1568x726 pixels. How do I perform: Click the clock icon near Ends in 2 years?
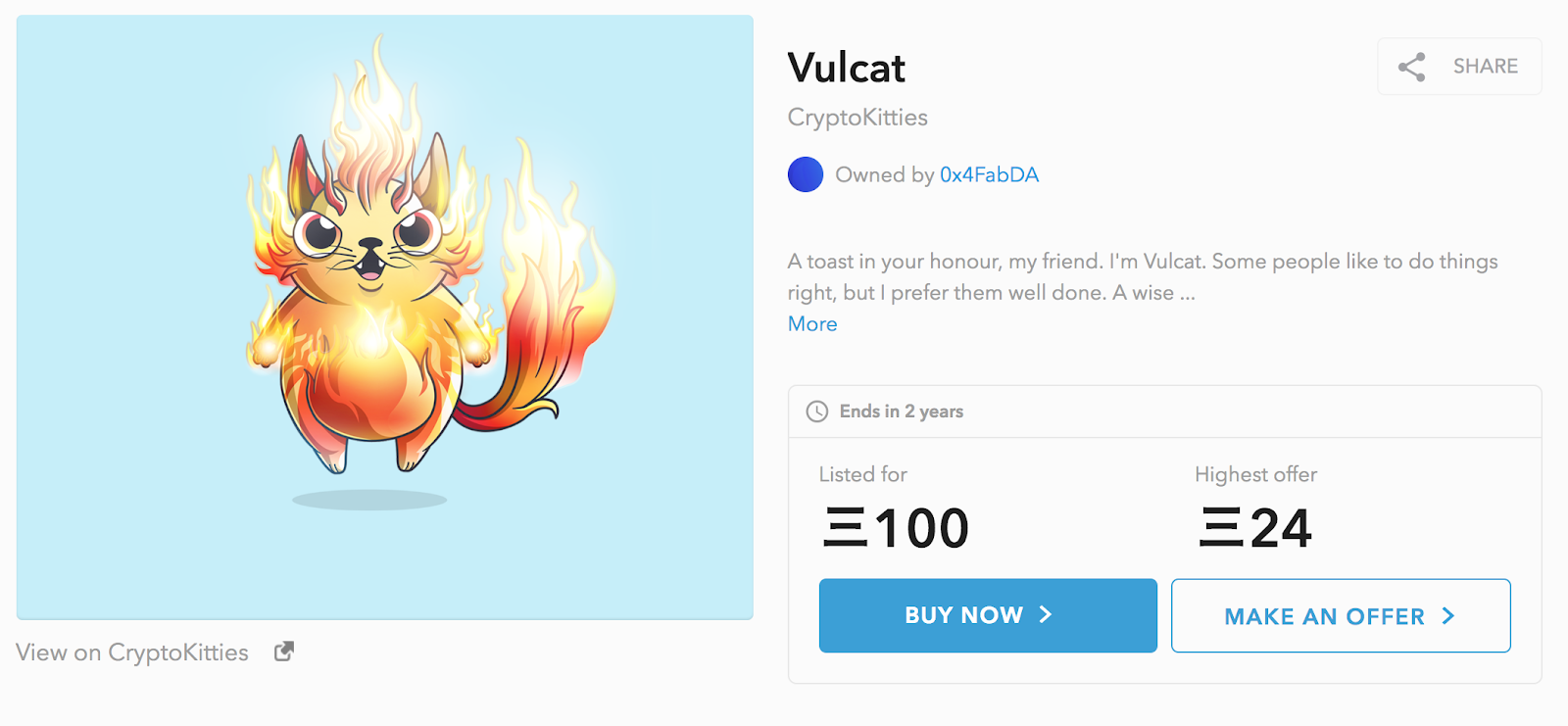[x=818, y=411]
